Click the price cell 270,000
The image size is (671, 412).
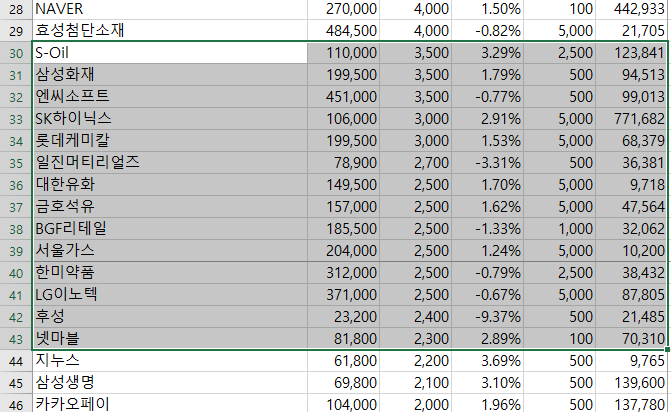(x=343, y=9)
